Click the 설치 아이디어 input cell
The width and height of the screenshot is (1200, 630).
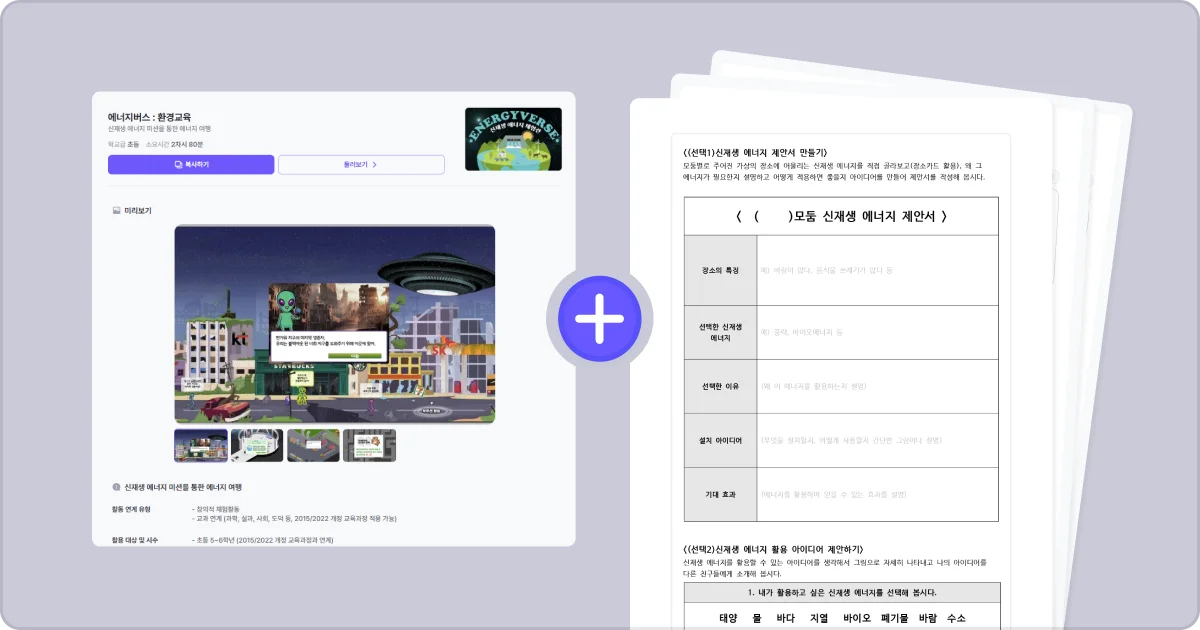(x=878, y=440)
